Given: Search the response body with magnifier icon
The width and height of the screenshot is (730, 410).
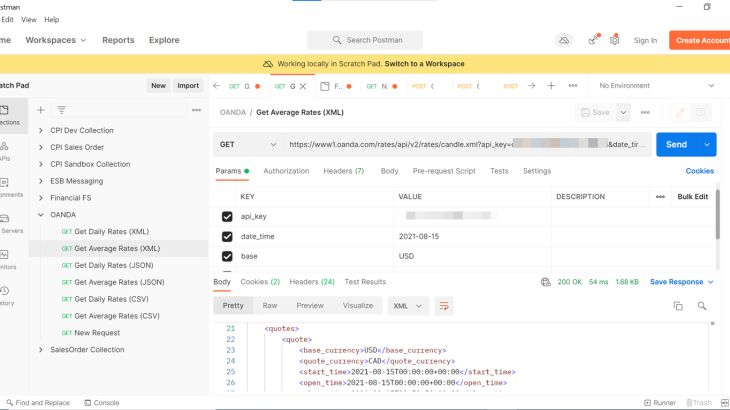Looking at the screenshot, I should pyautogui.click(x=702, y=306).
